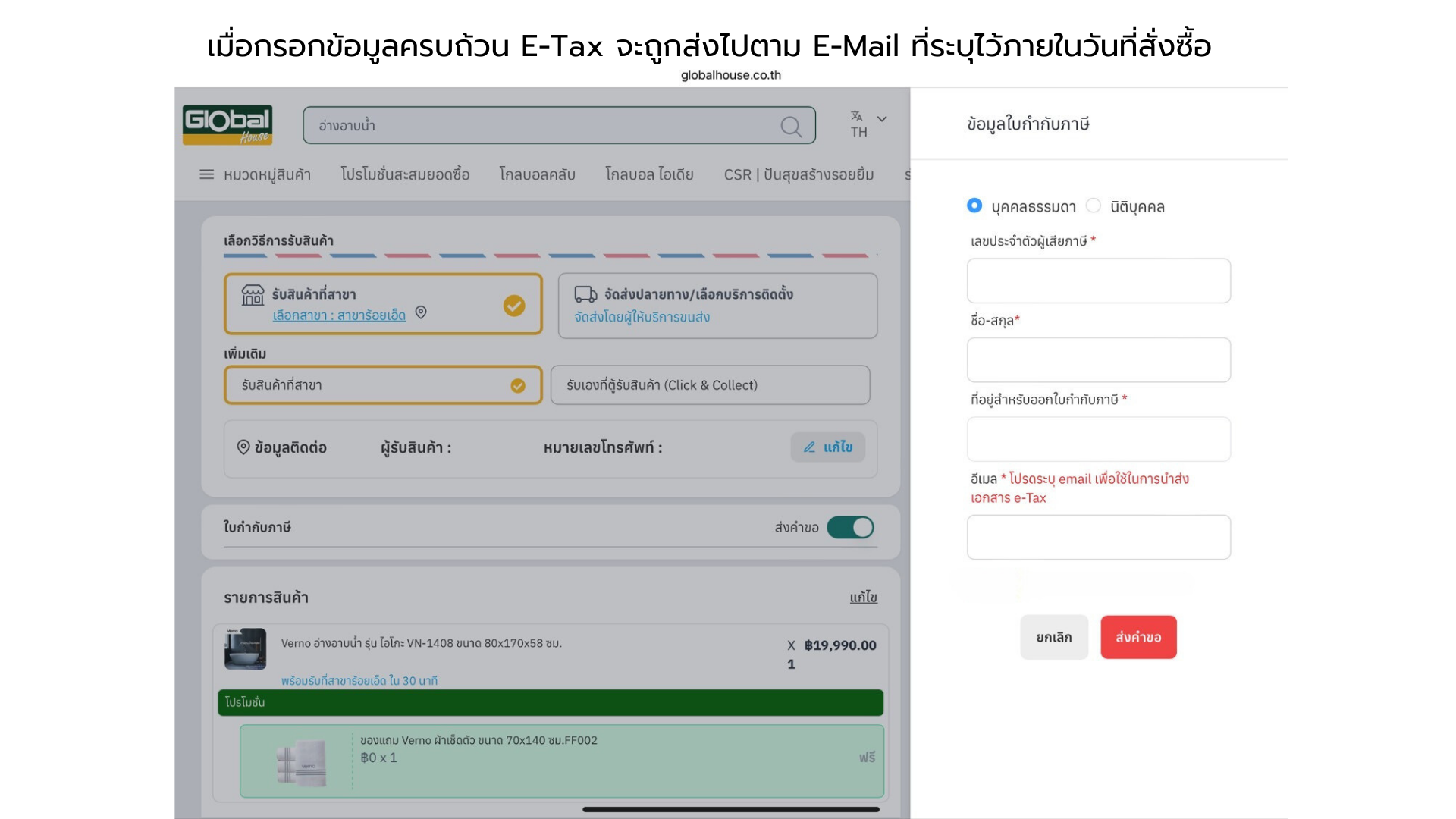The width and height of the screenshot is (1456, 819).
Task: Click the ชื่อ-สกุล input field
Action: (1098, 359)
